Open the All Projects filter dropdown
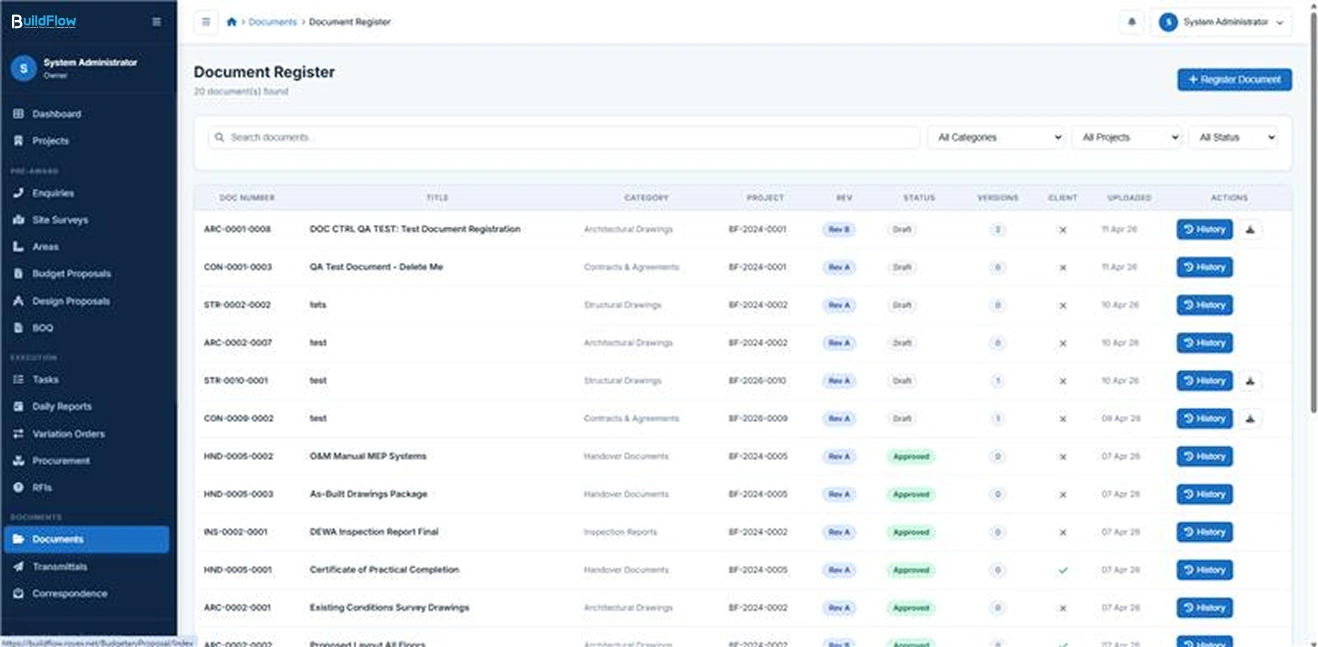Image resolution: width=1318 pixels, height=647 pixels. click(1126, 138)
